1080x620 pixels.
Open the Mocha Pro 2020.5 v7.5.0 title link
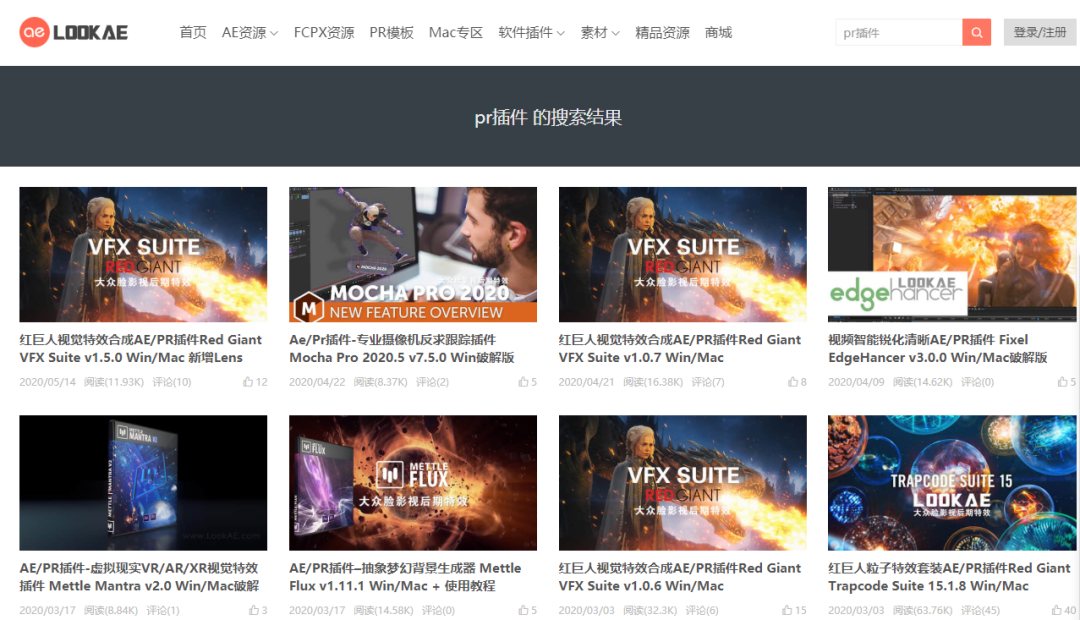click(x=402, y=349)
